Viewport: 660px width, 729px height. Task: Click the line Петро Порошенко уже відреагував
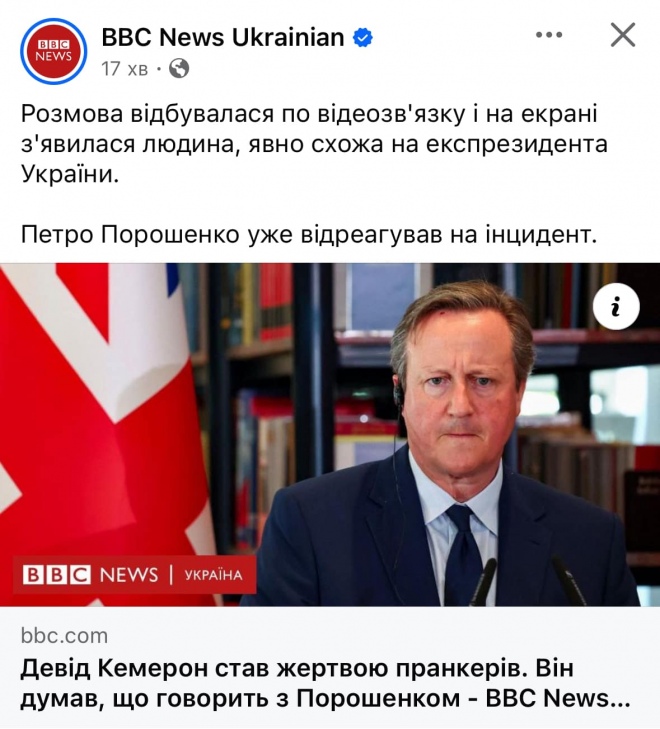click(x=309, y=235)
